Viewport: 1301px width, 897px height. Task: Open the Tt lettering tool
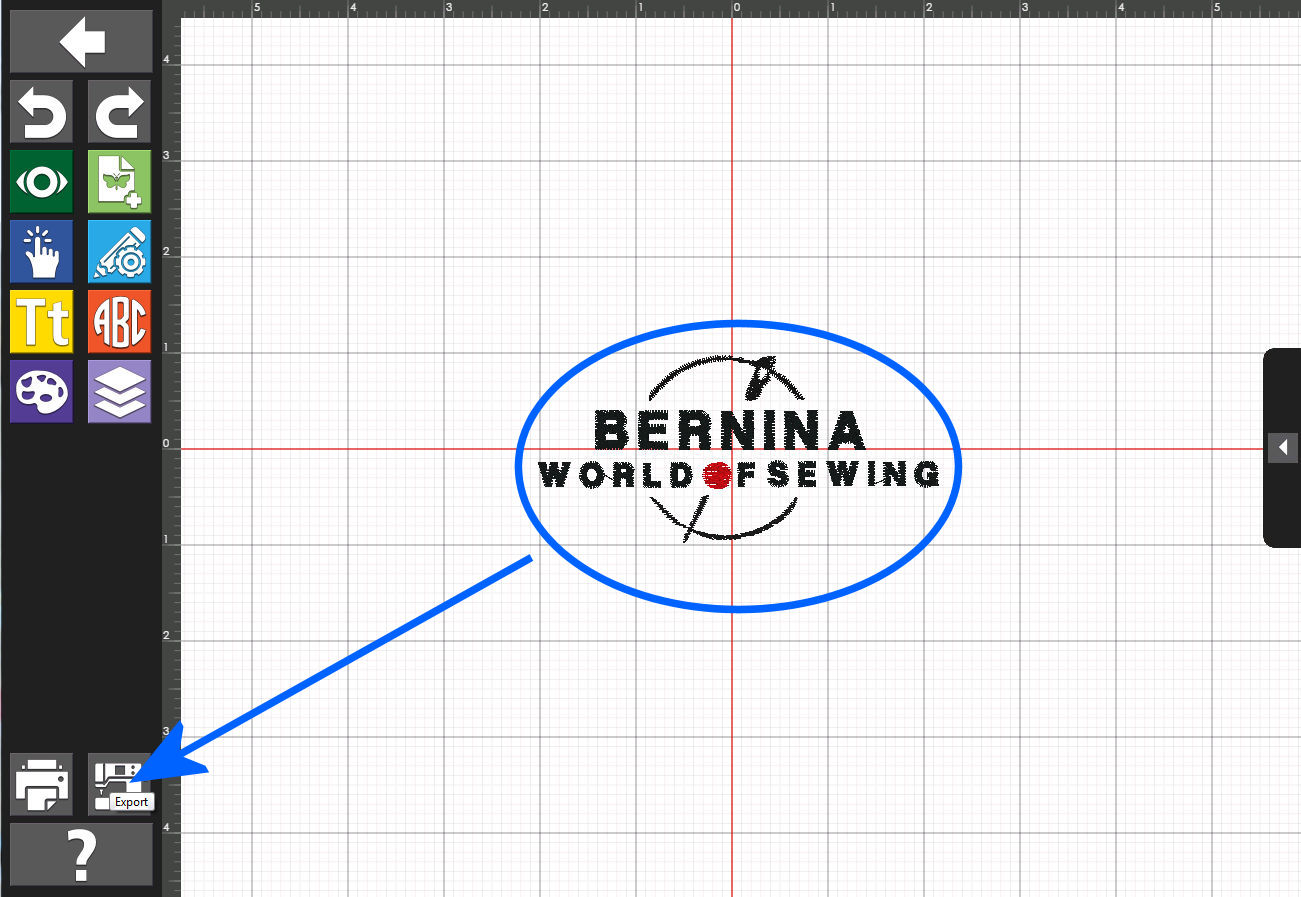coord(41,321)
